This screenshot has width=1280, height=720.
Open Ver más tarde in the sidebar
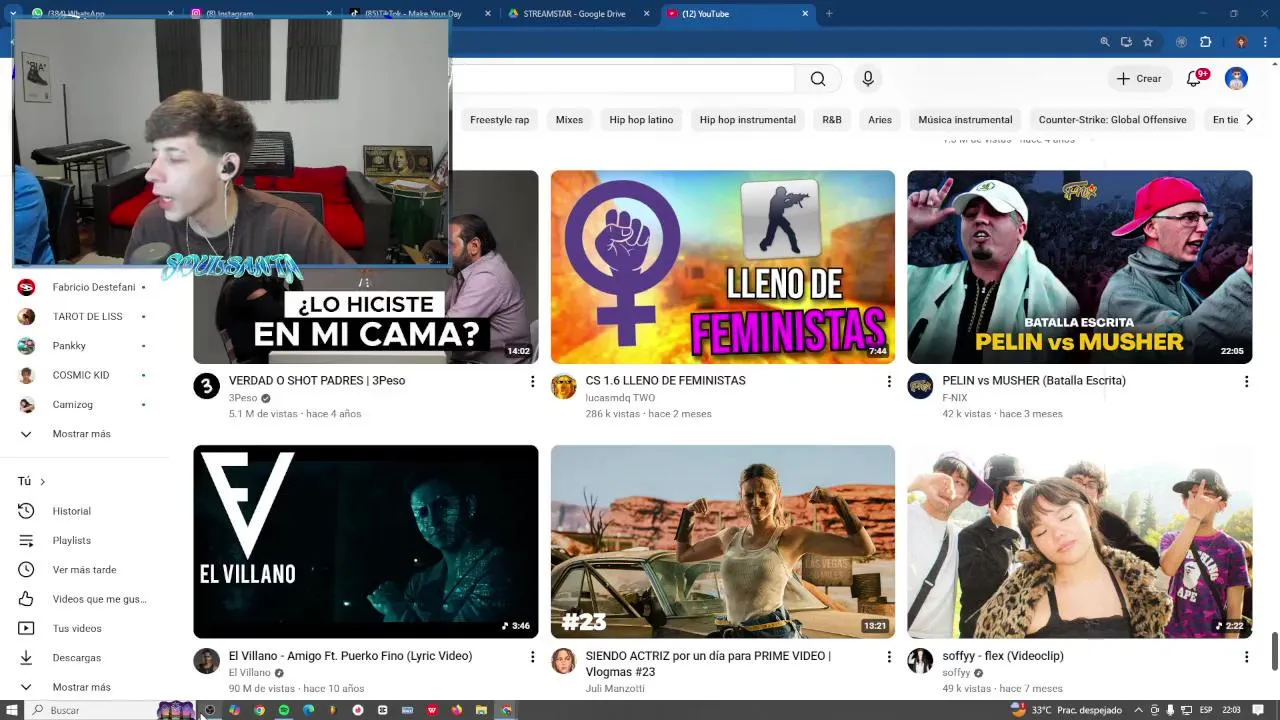[x=84, y=570]
